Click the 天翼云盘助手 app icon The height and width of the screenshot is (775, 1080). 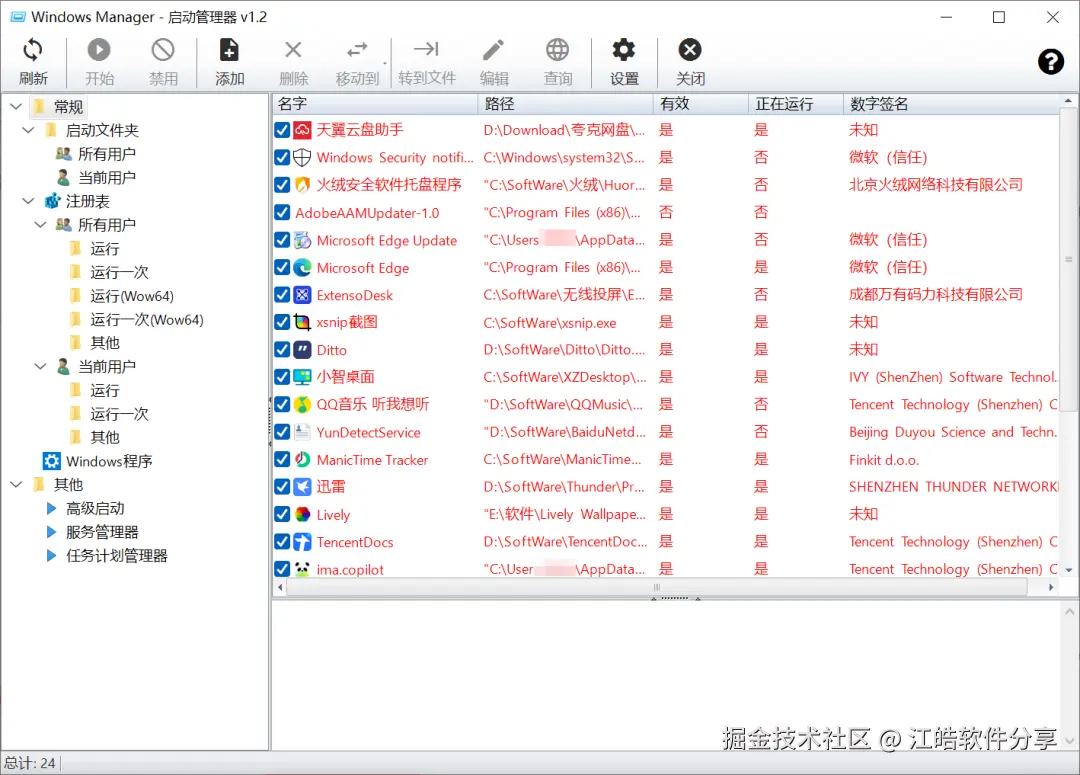click(302, 130)
